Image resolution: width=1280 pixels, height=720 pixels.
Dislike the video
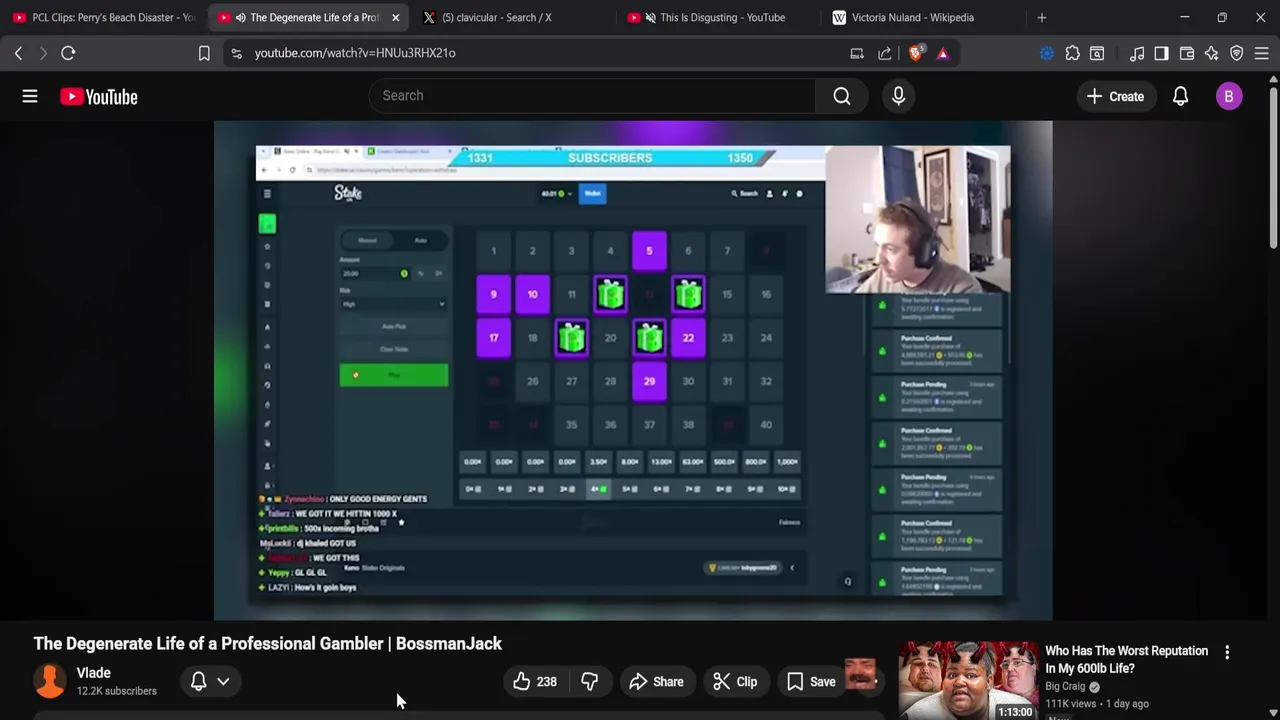[590, 682]
